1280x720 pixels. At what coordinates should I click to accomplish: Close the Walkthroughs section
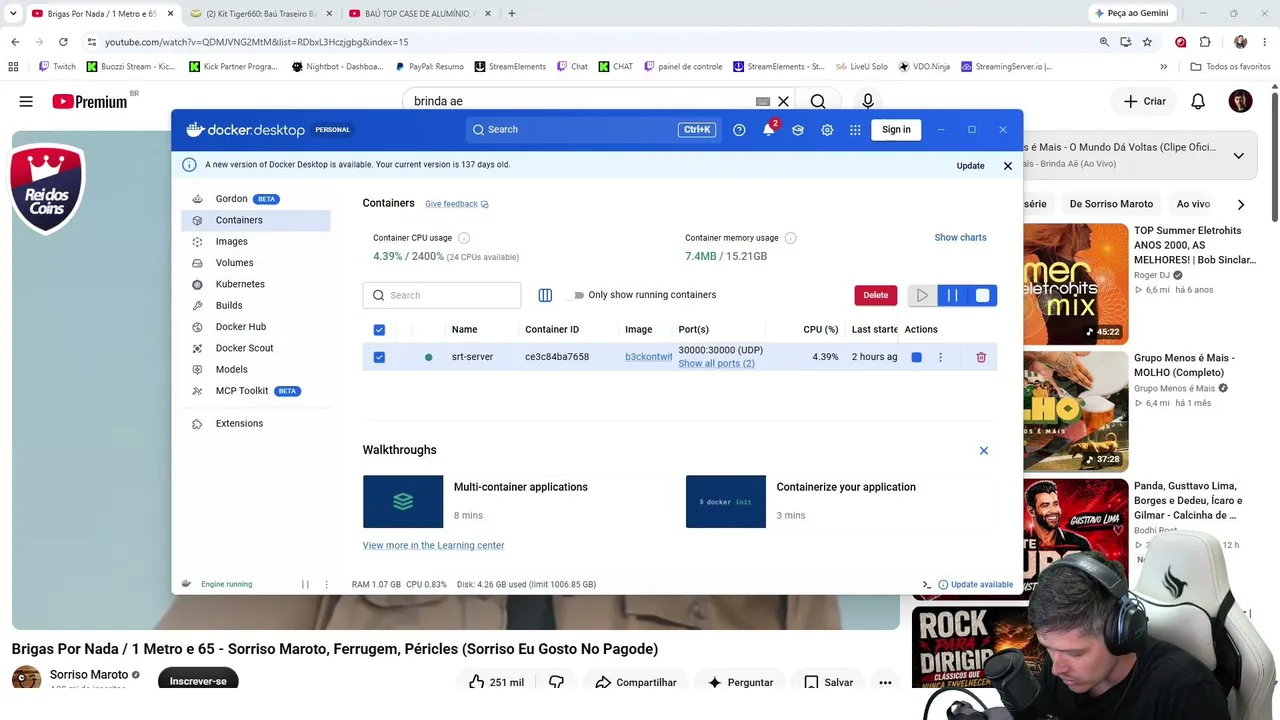pos(984,451)
